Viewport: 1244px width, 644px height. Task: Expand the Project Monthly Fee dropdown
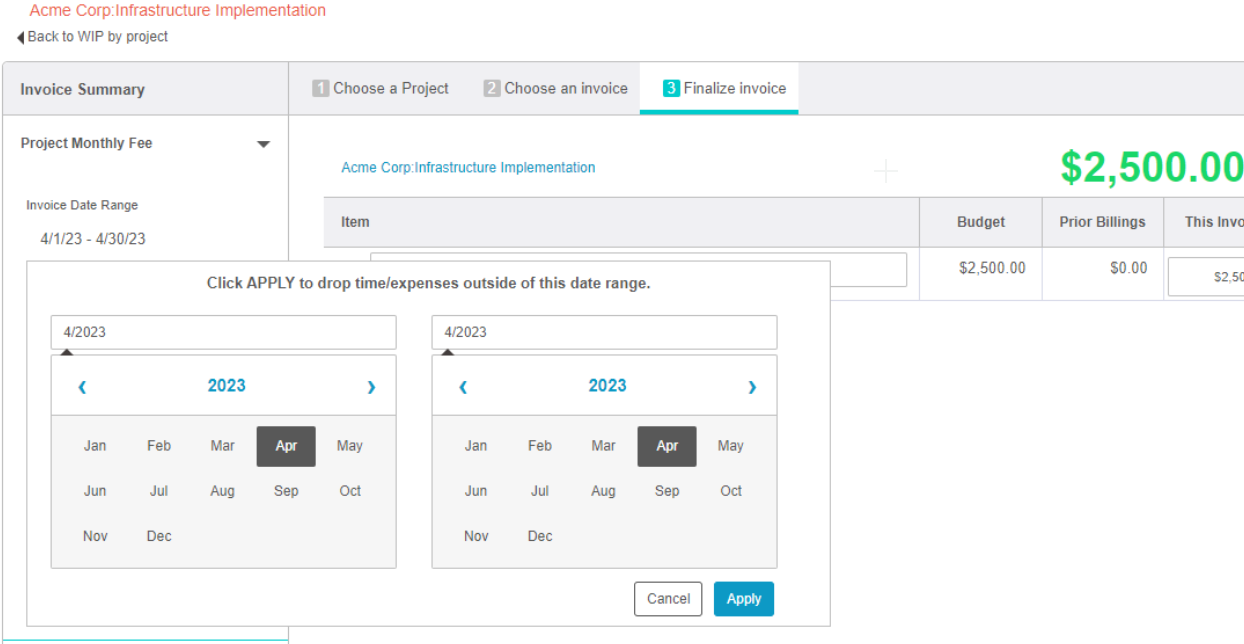point(263,144)
